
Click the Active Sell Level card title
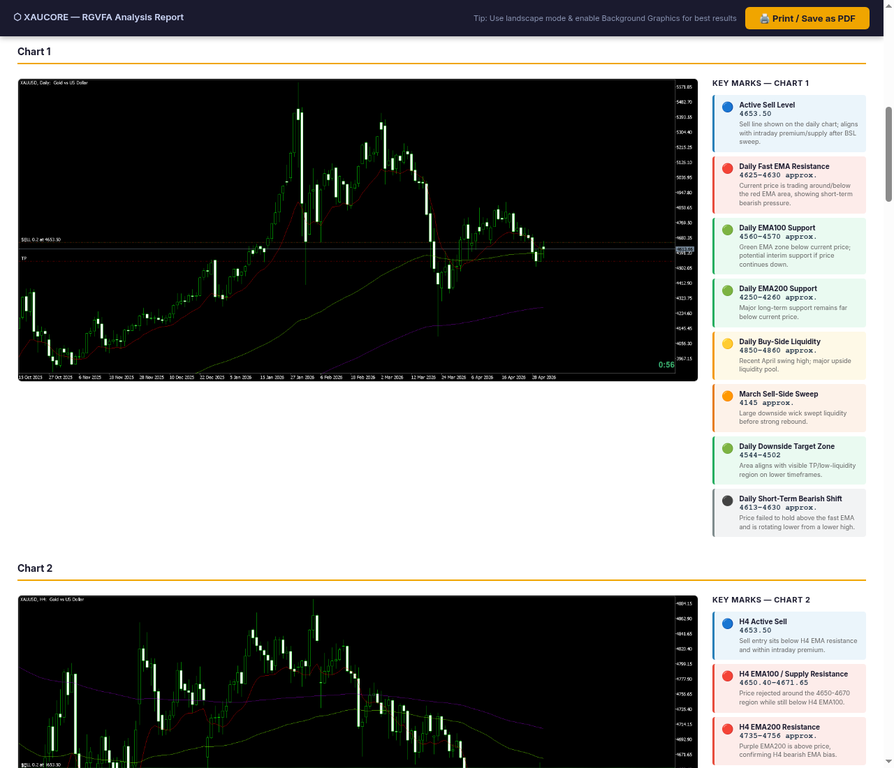click(767, 105)
